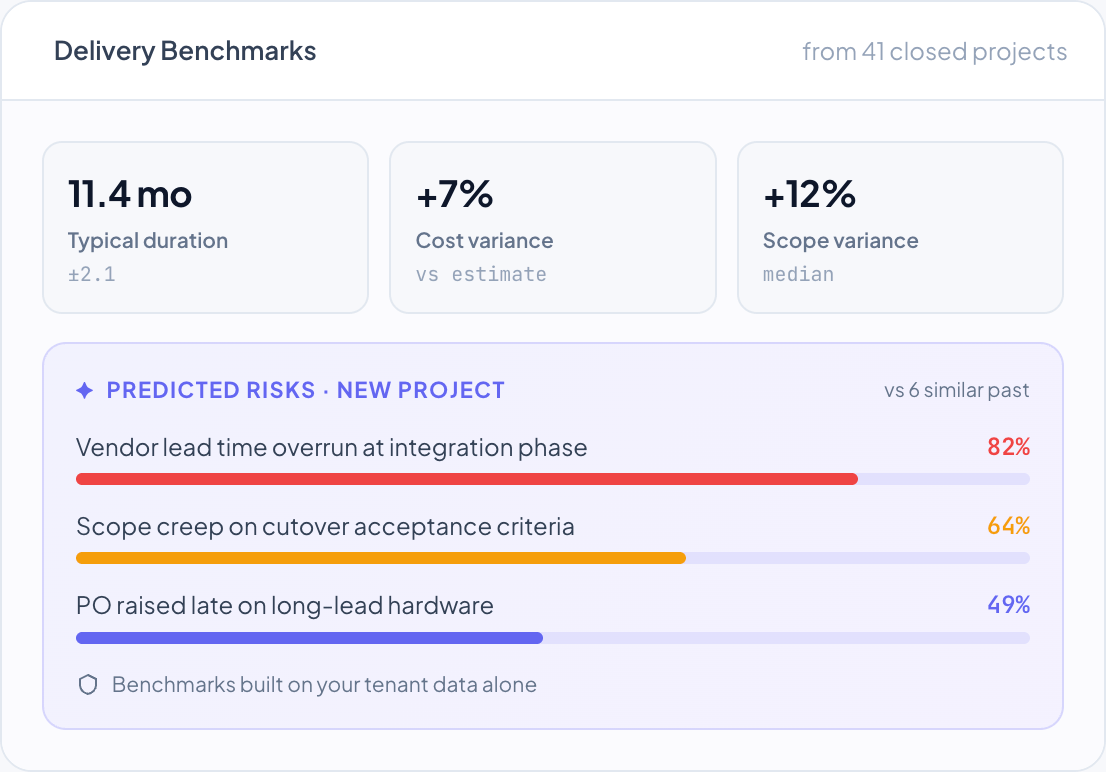Screen dimensions: 1106x772
Task: Click the shield icon near tenant data note
Action: click(x=88, y=684)
